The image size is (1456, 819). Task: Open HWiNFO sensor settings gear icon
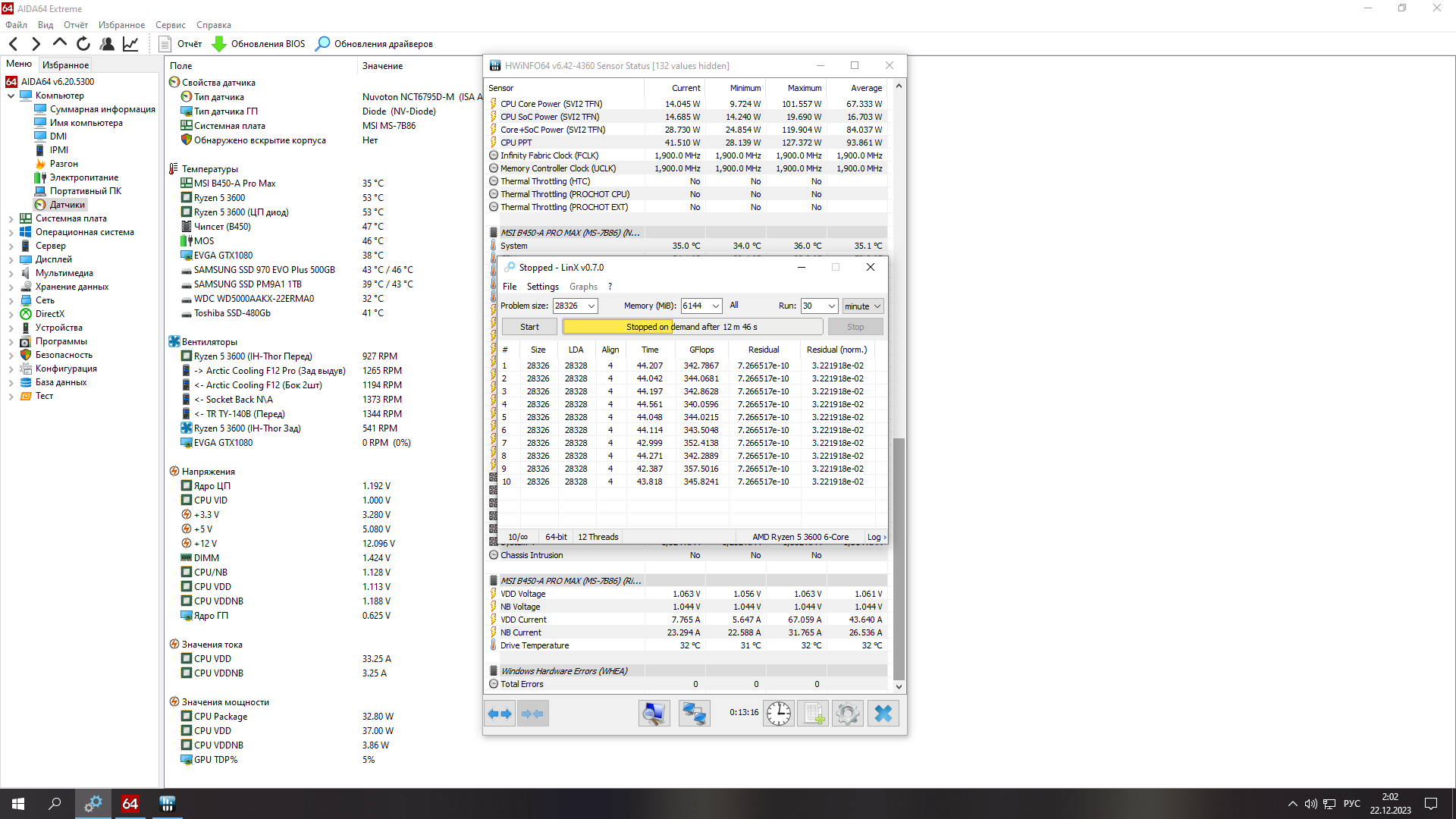[848, 714]
